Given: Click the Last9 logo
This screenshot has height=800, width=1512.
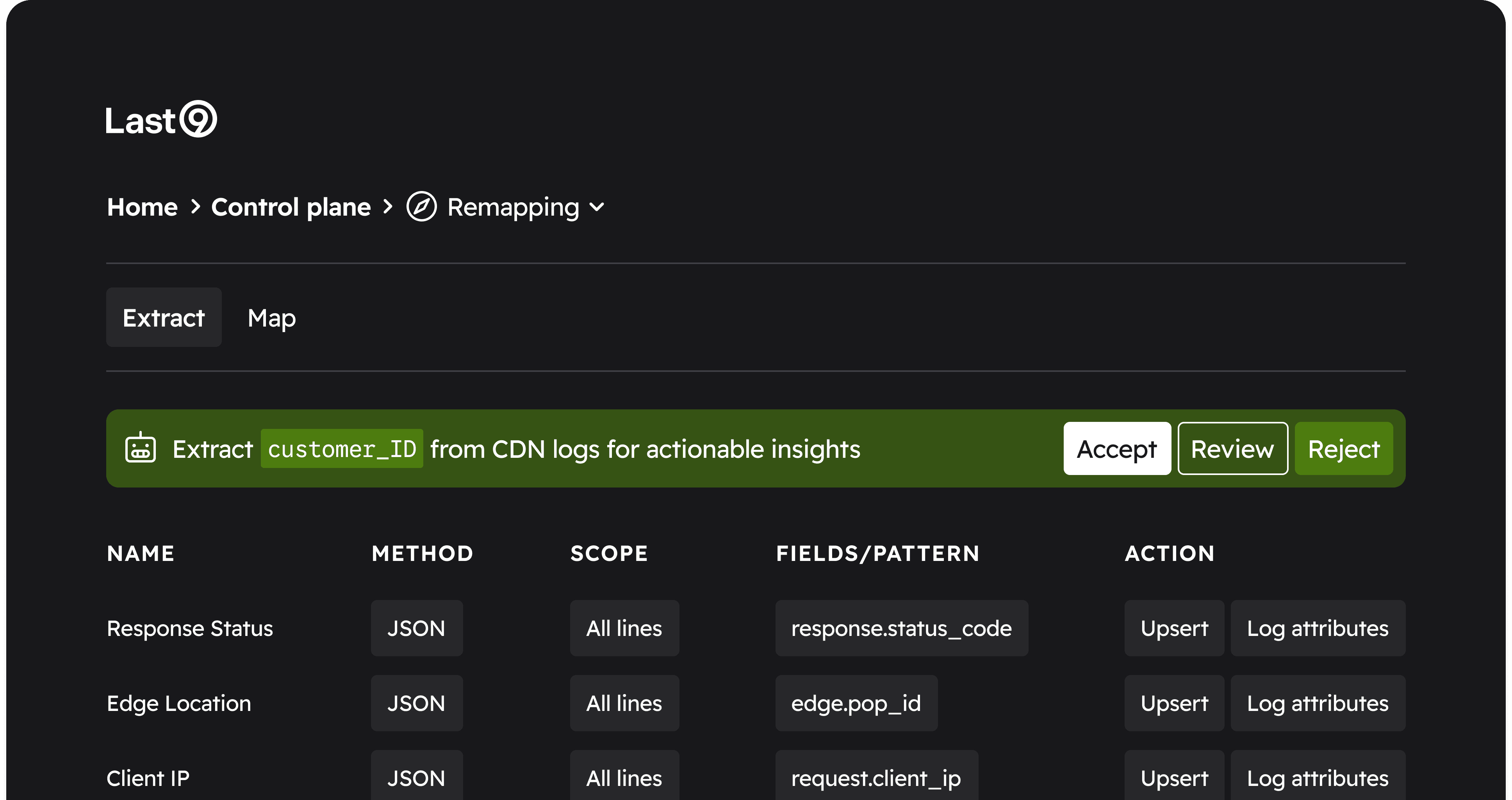Looking at the screenshot, I should click(x=161, y=120).
